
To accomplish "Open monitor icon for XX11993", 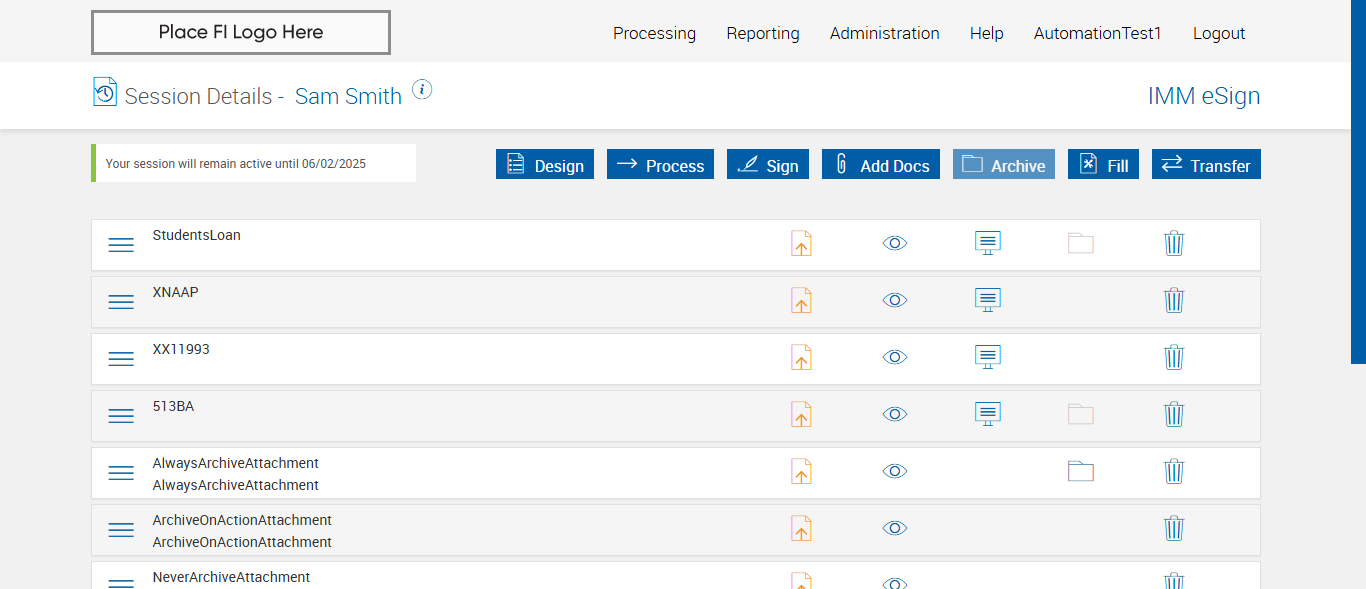I will (x=988, y=357).
